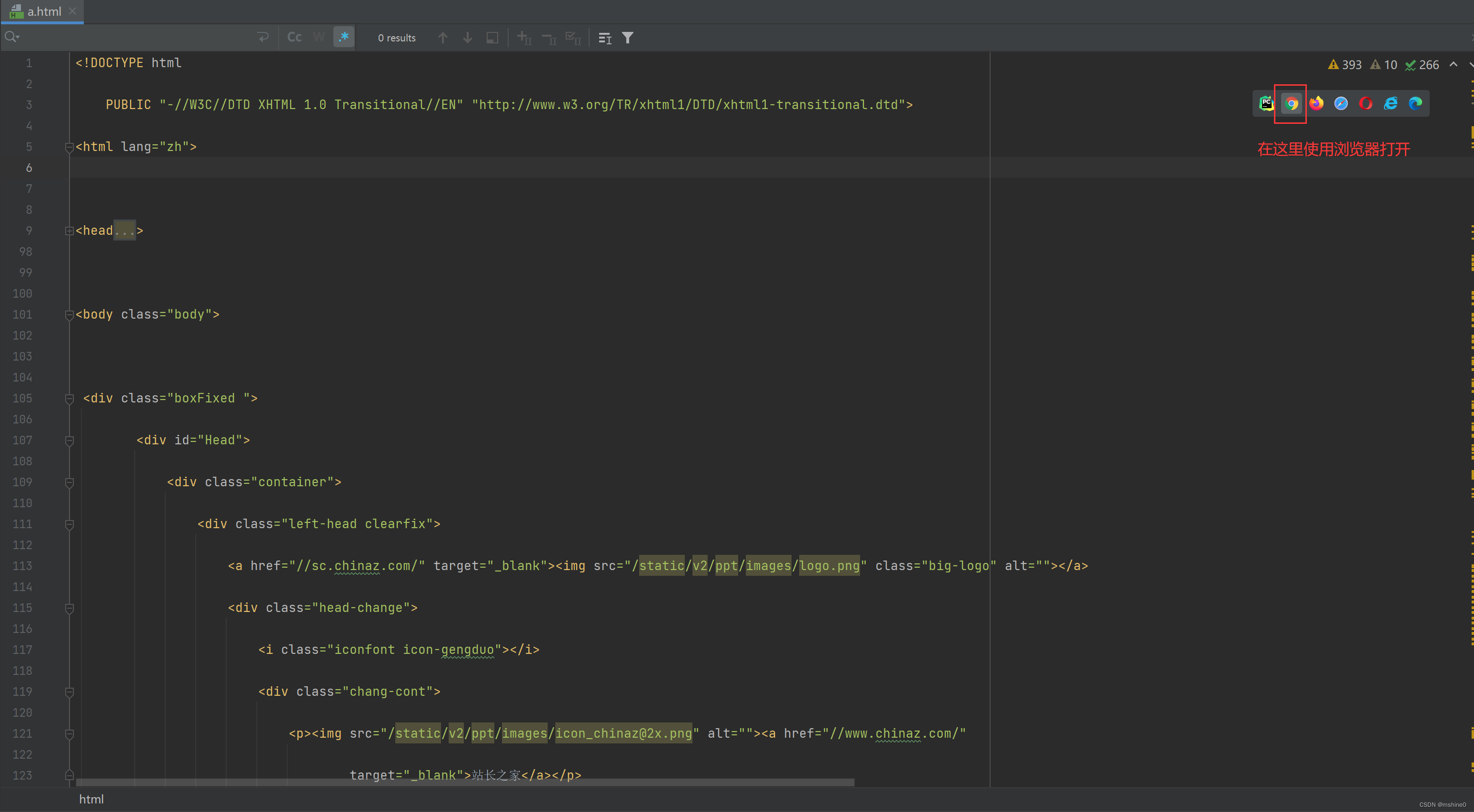Image resolution: width=1474 pixels, height=812 pixels.
Task: Open page in Opera browser
Action: pos(1365,103)
